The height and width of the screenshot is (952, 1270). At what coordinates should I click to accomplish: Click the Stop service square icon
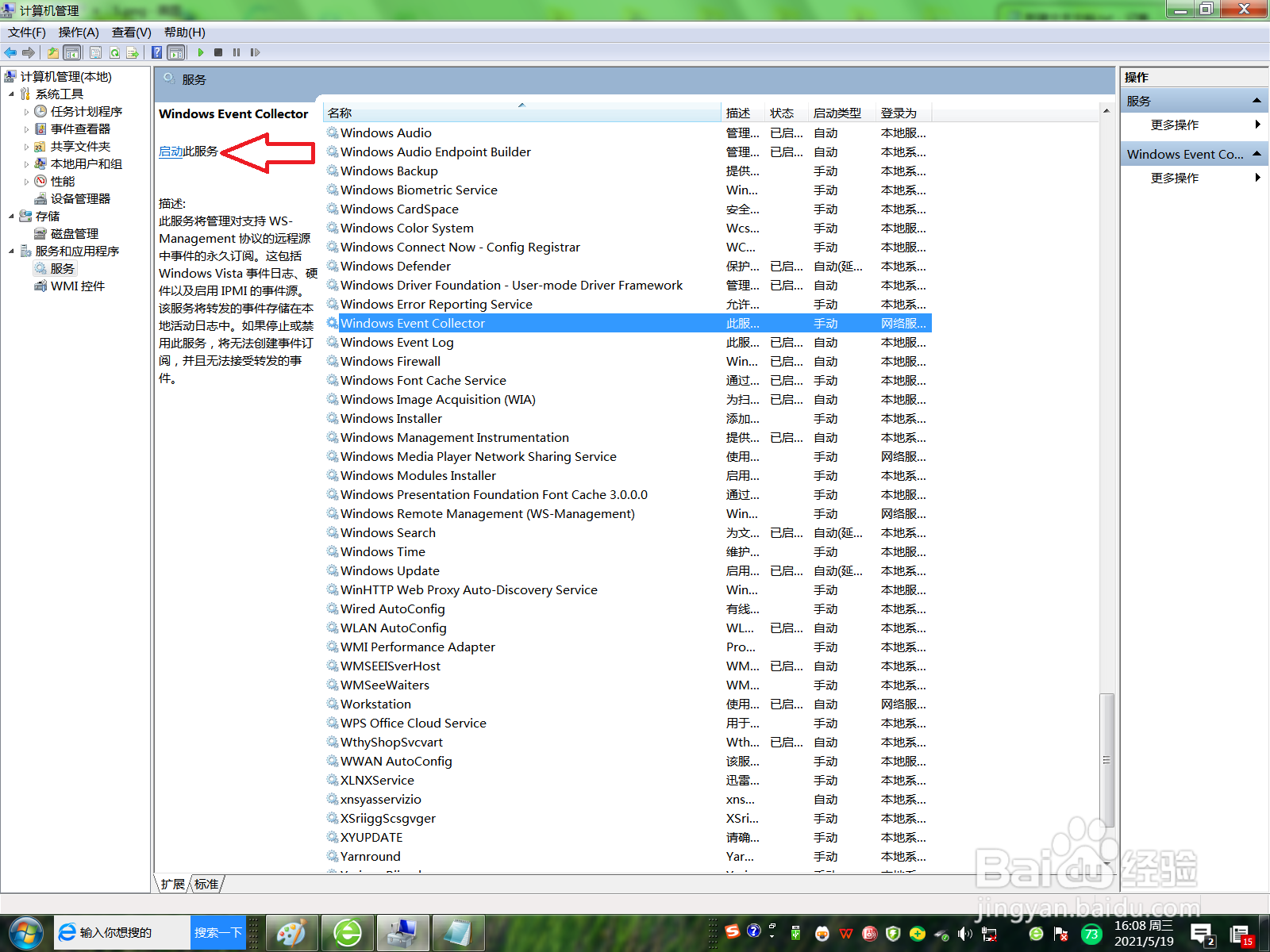[218, 52]
